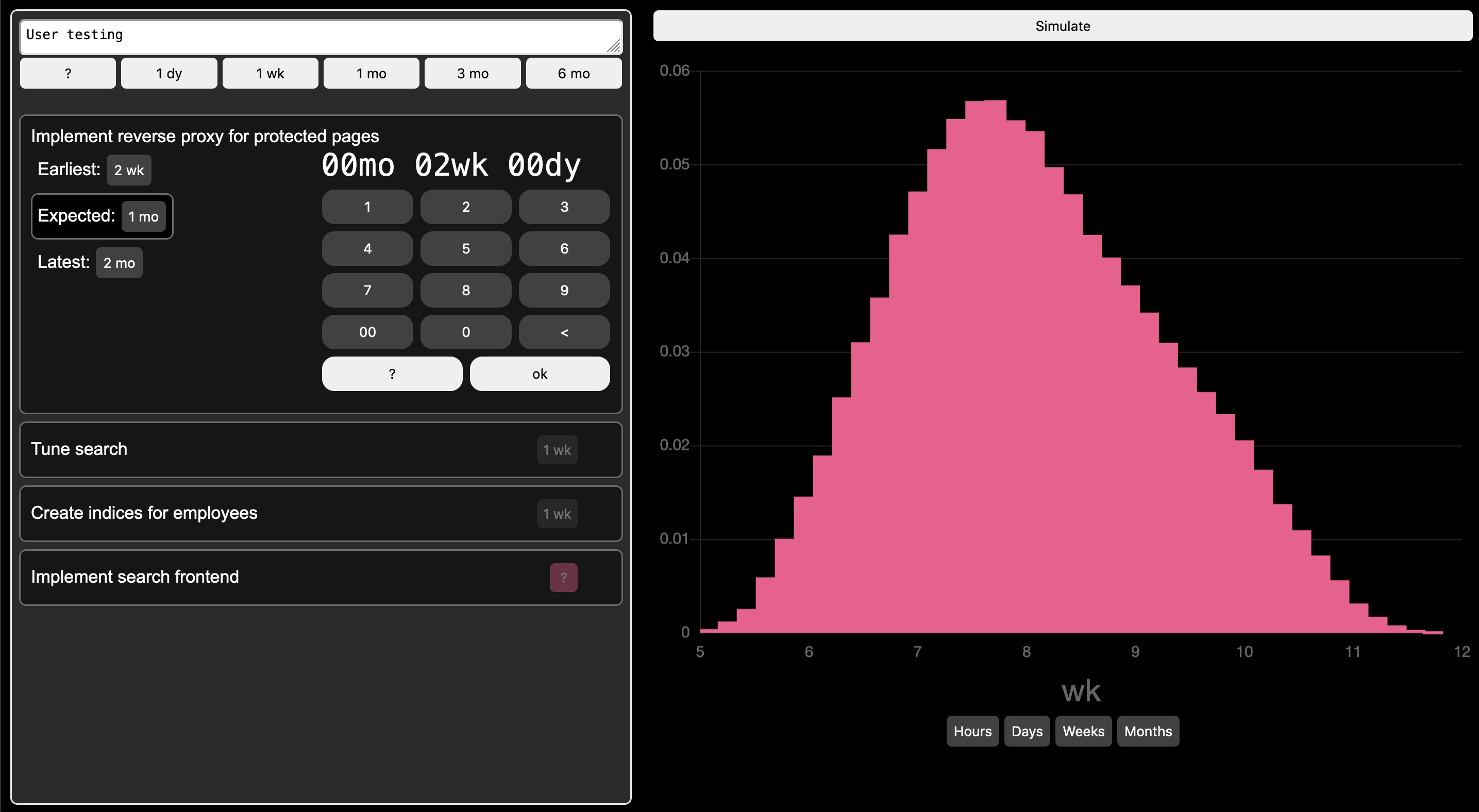The width and height of the screenshot is (1479, 812).
Task: Click the pink unknown badge on search frontend
Action: (x=563, y=577)
